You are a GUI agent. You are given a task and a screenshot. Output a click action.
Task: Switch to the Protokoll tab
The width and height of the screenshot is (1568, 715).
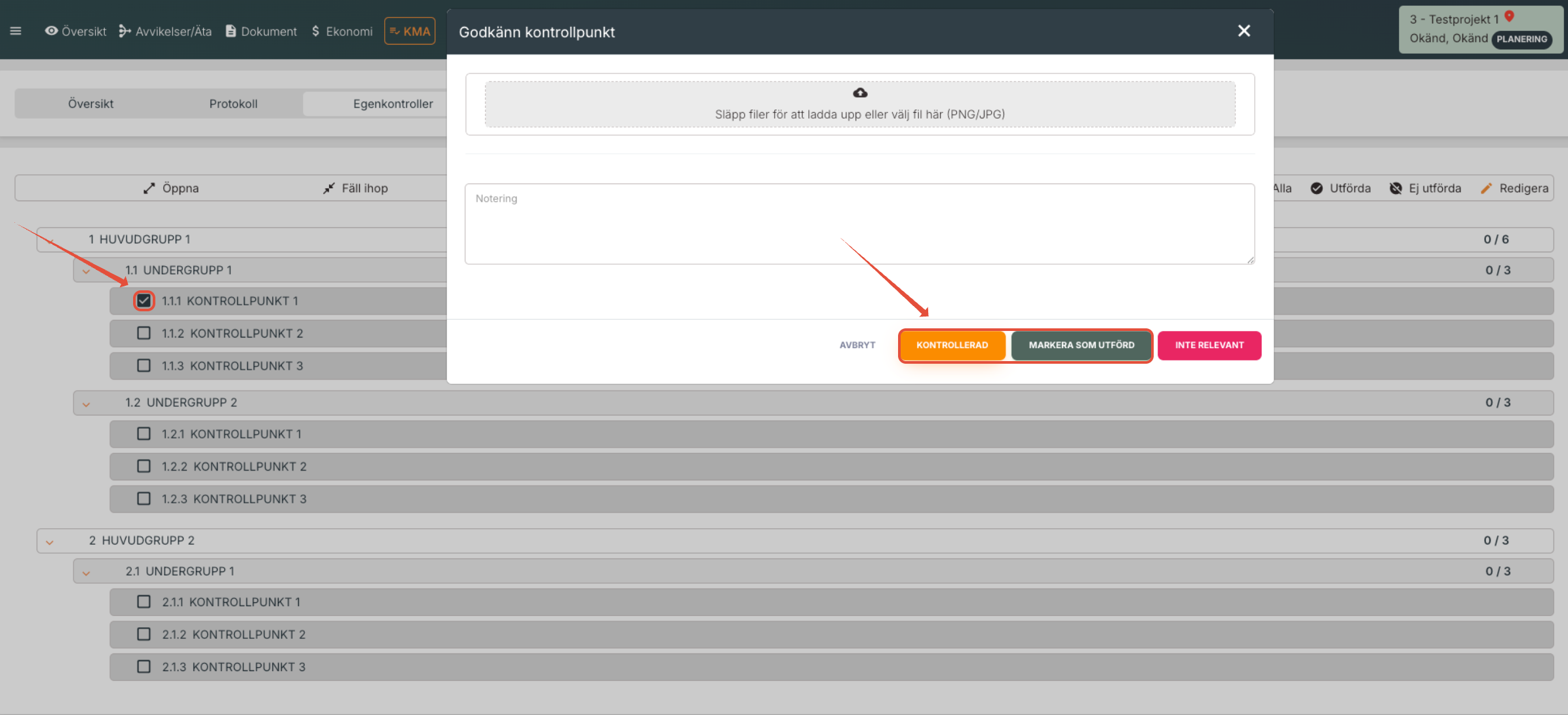233,104
